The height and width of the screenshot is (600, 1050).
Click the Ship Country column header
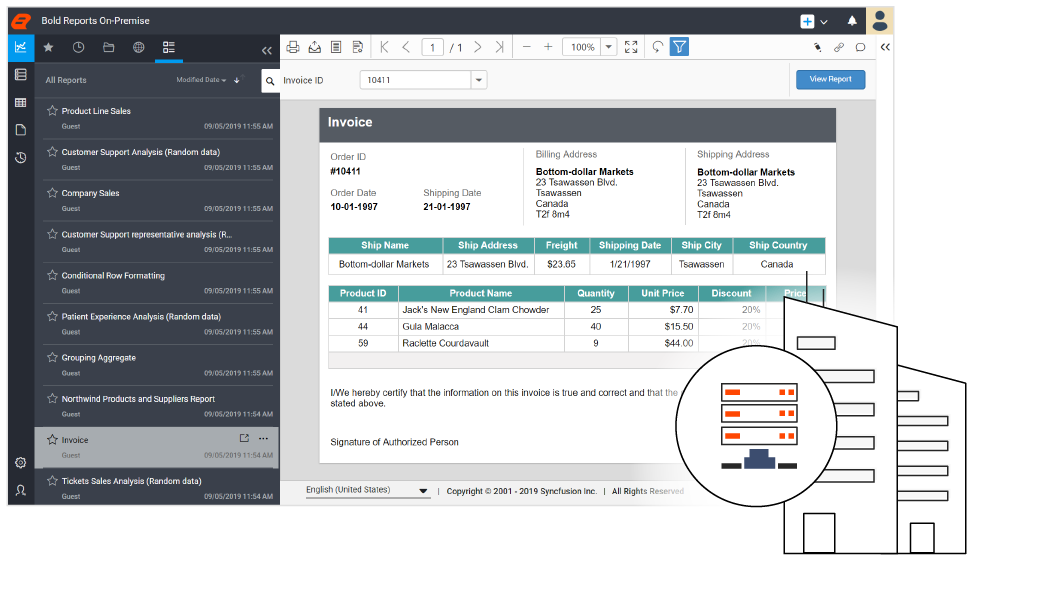(x=778, y=245)
